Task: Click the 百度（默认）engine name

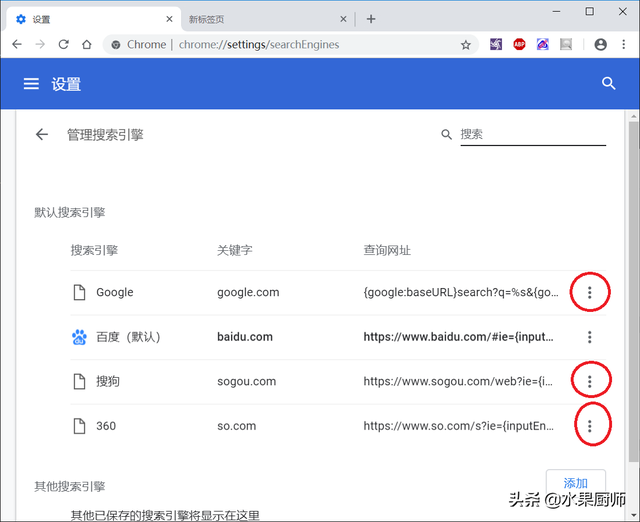Action: pyautogui.click(x=128, y=337)
